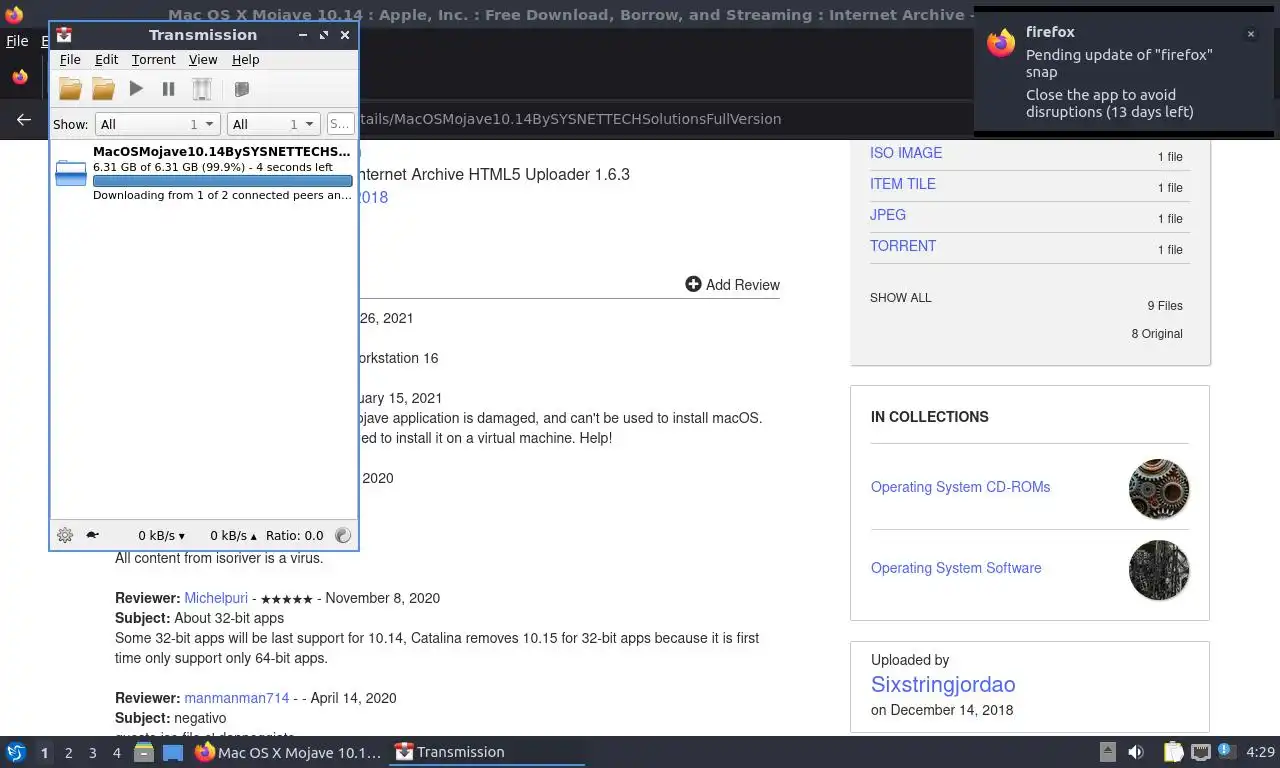This screenshot has width=1280, height=768.
Task: Open a torrent file in Transmission toolbar
Action: (70, 89)
